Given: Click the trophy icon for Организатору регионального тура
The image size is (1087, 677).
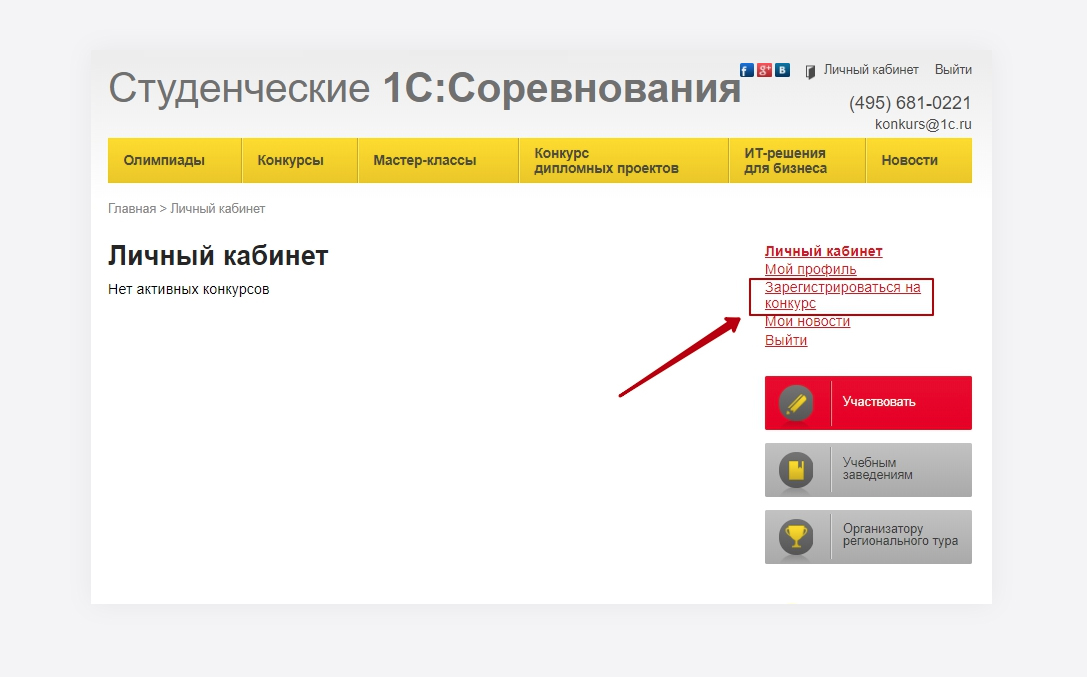Looking at the screenshot, I should coord(796,537).
